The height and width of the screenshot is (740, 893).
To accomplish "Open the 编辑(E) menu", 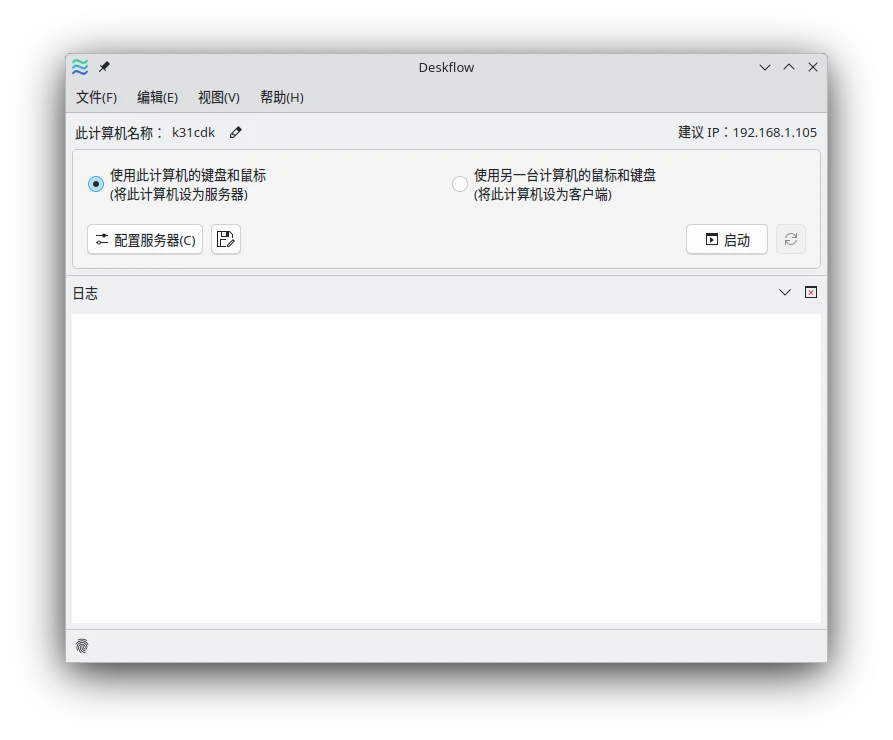I will pos(157,97).
